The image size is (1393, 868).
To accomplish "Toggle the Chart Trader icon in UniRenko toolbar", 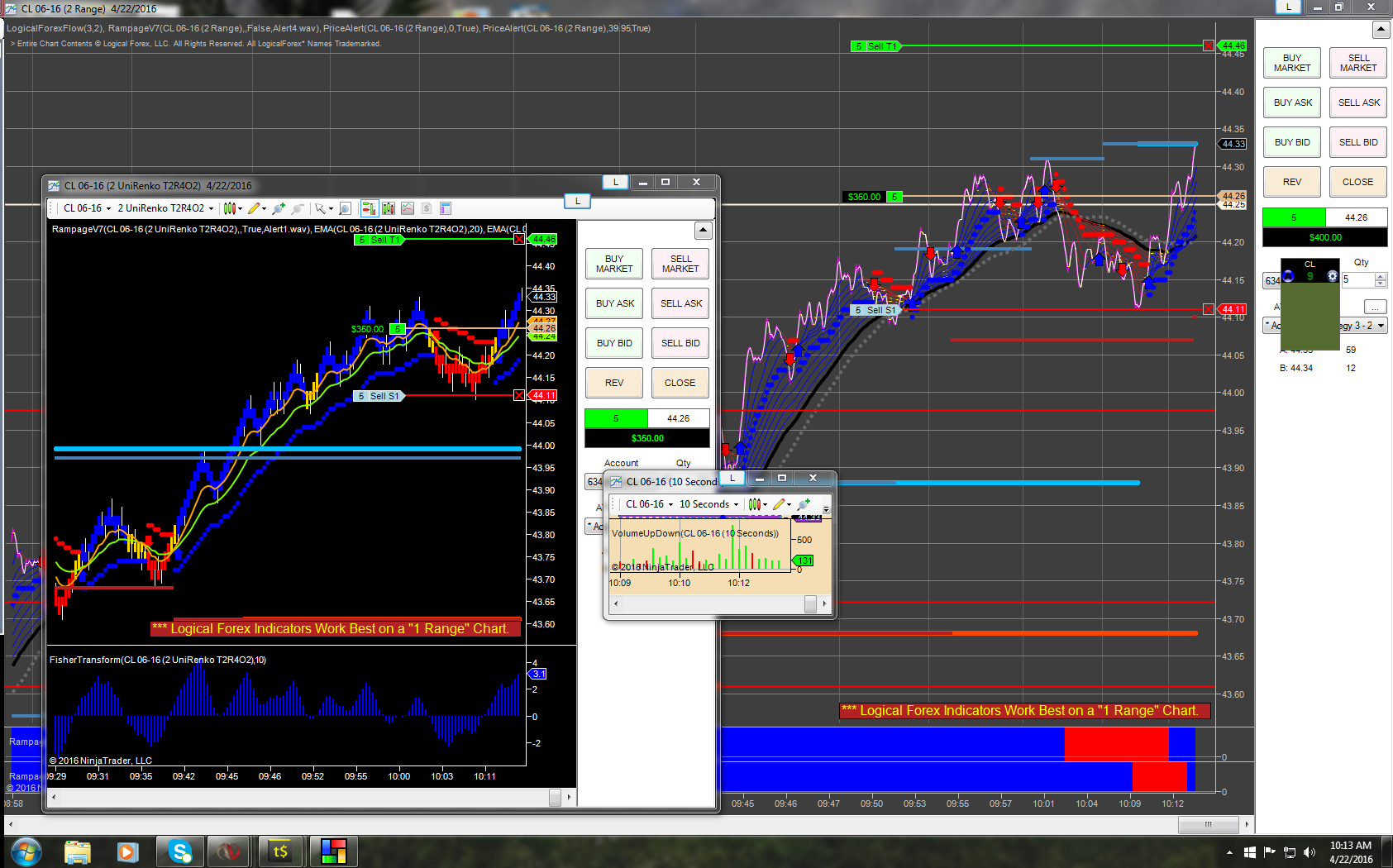I will point(369,208).
